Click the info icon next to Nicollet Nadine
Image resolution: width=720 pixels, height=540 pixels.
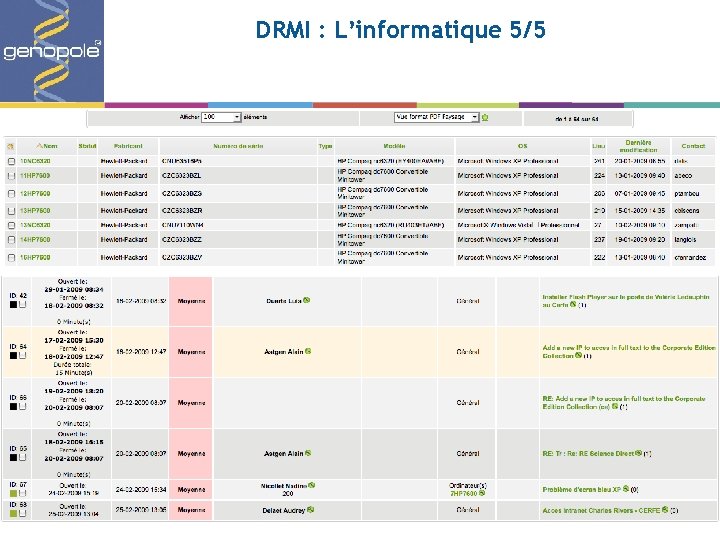[312, 485]
